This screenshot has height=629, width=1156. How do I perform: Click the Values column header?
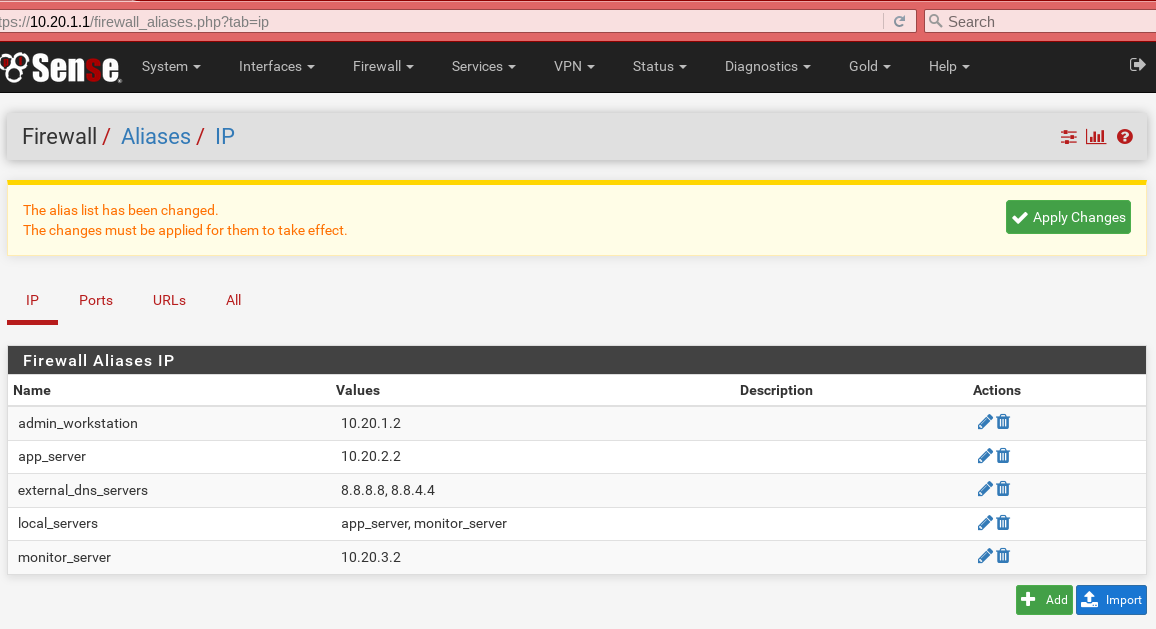[358, 390]
